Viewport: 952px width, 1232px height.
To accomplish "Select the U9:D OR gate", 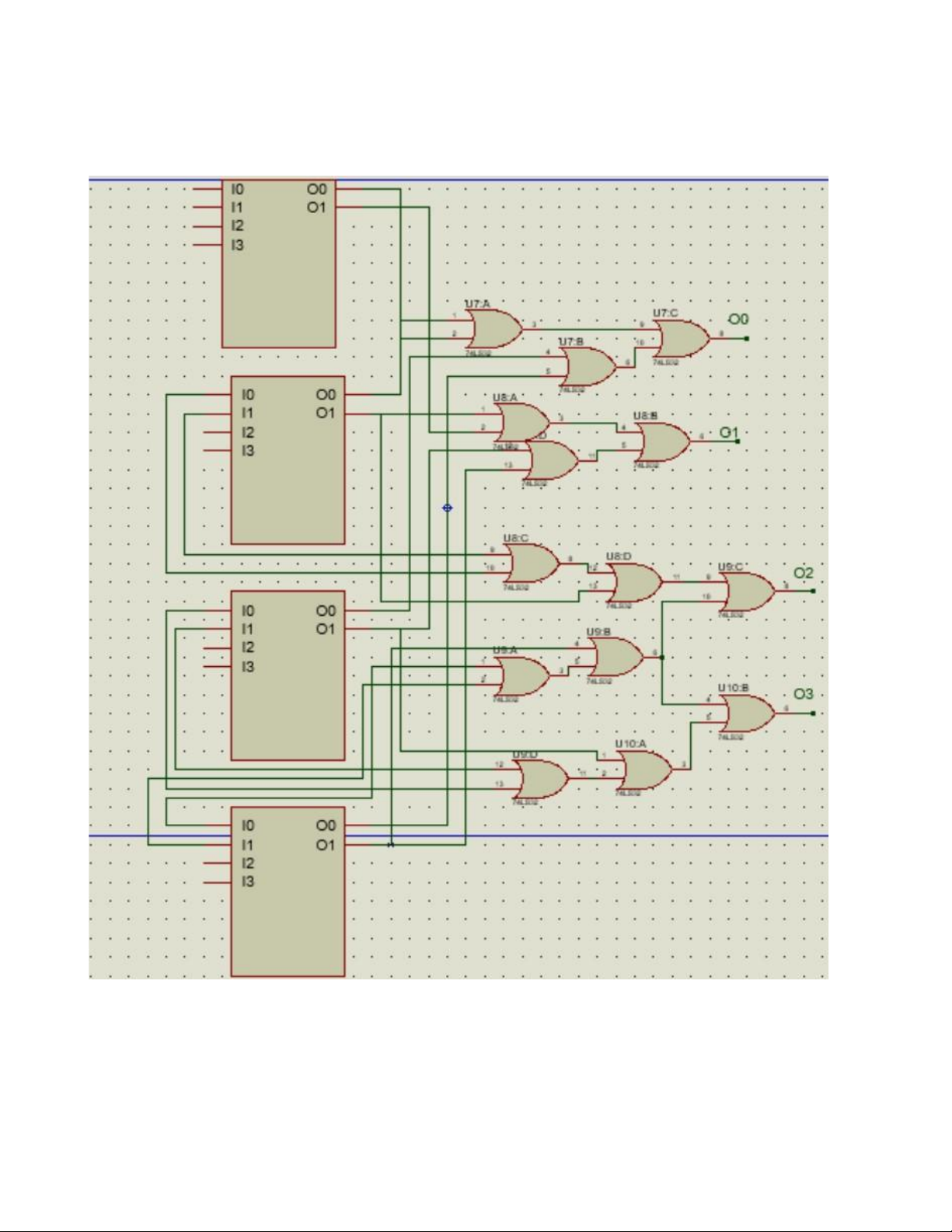I will pos(542,780).
